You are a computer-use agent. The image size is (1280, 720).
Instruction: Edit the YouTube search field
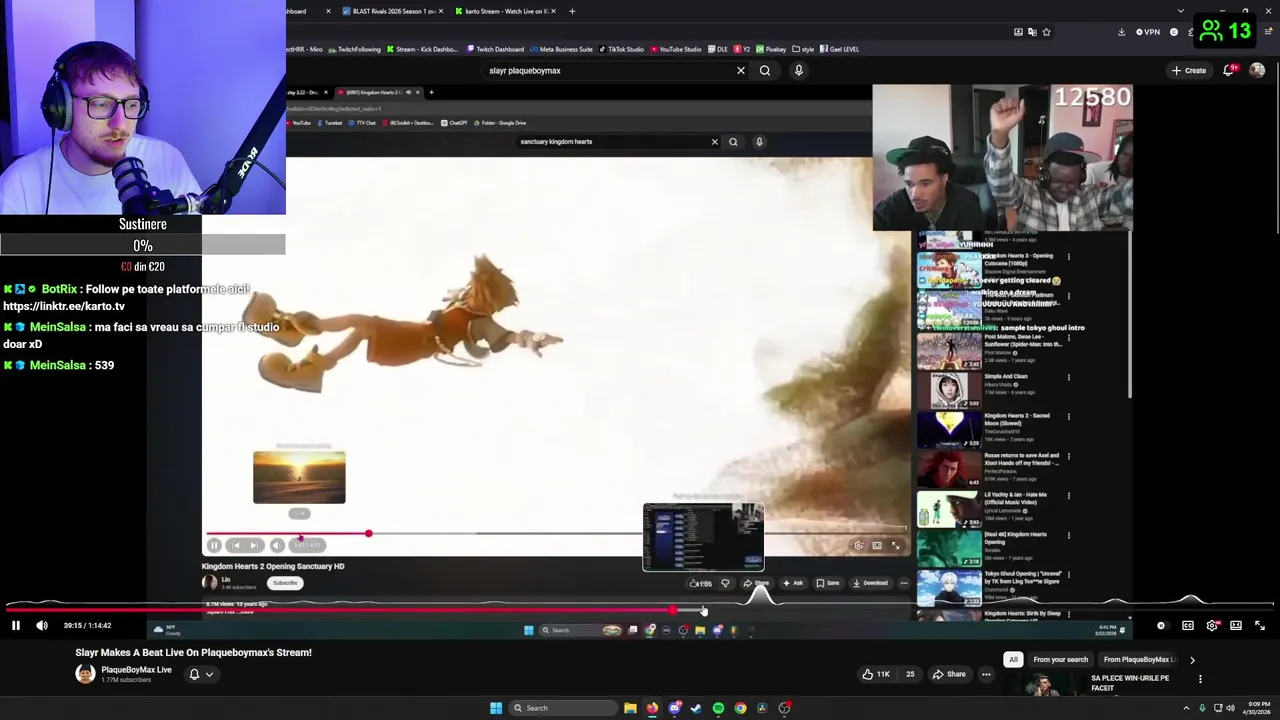click(610, 71)
